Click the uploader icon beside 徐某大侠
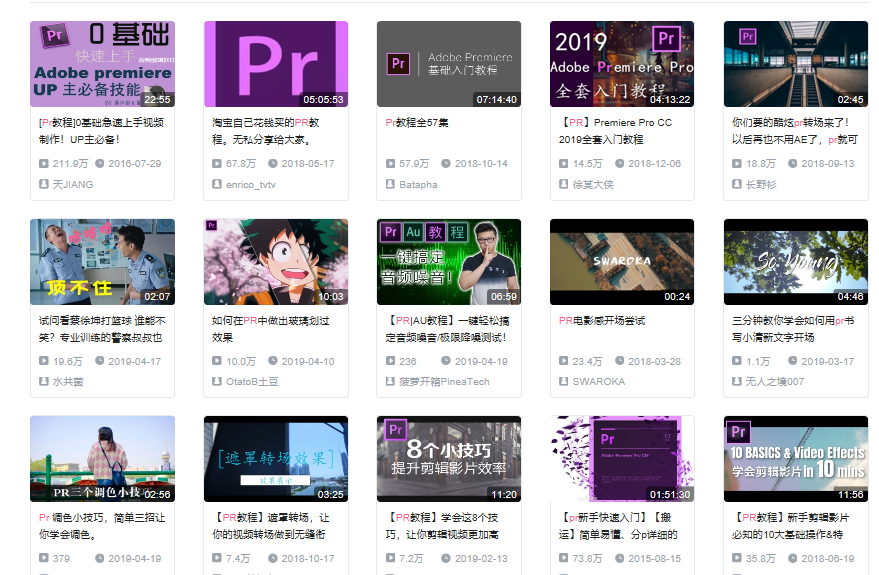 (x=563, y=184)
